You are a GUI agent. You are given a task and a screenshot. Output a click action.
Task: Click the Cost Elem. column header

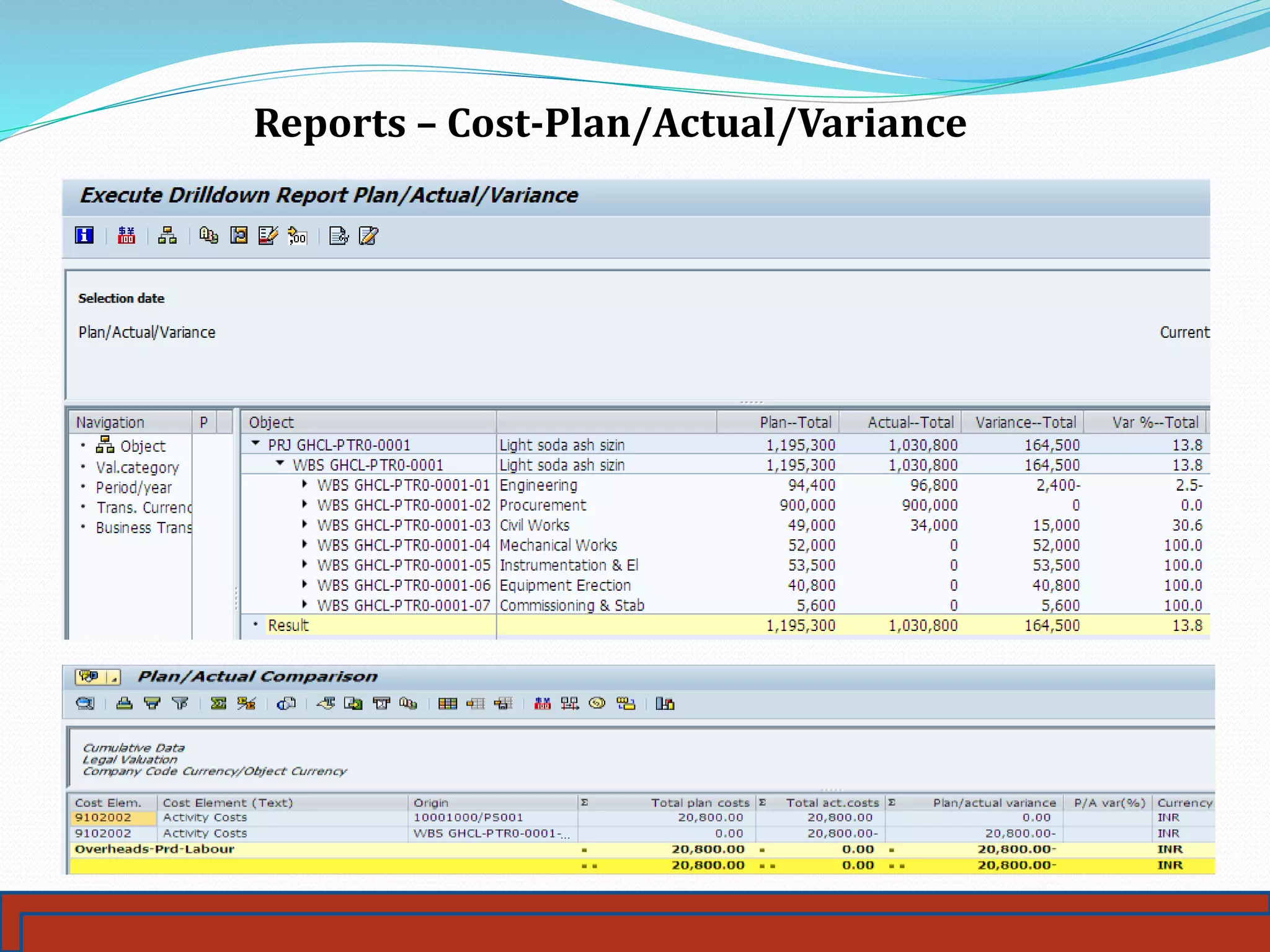[113, 803]
